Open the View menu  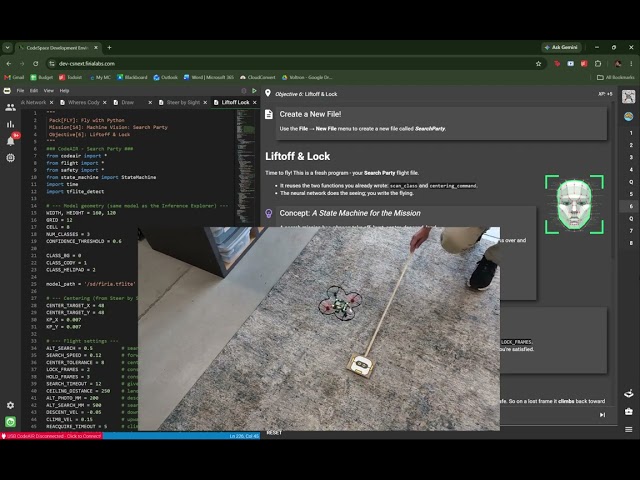[49, 91]
